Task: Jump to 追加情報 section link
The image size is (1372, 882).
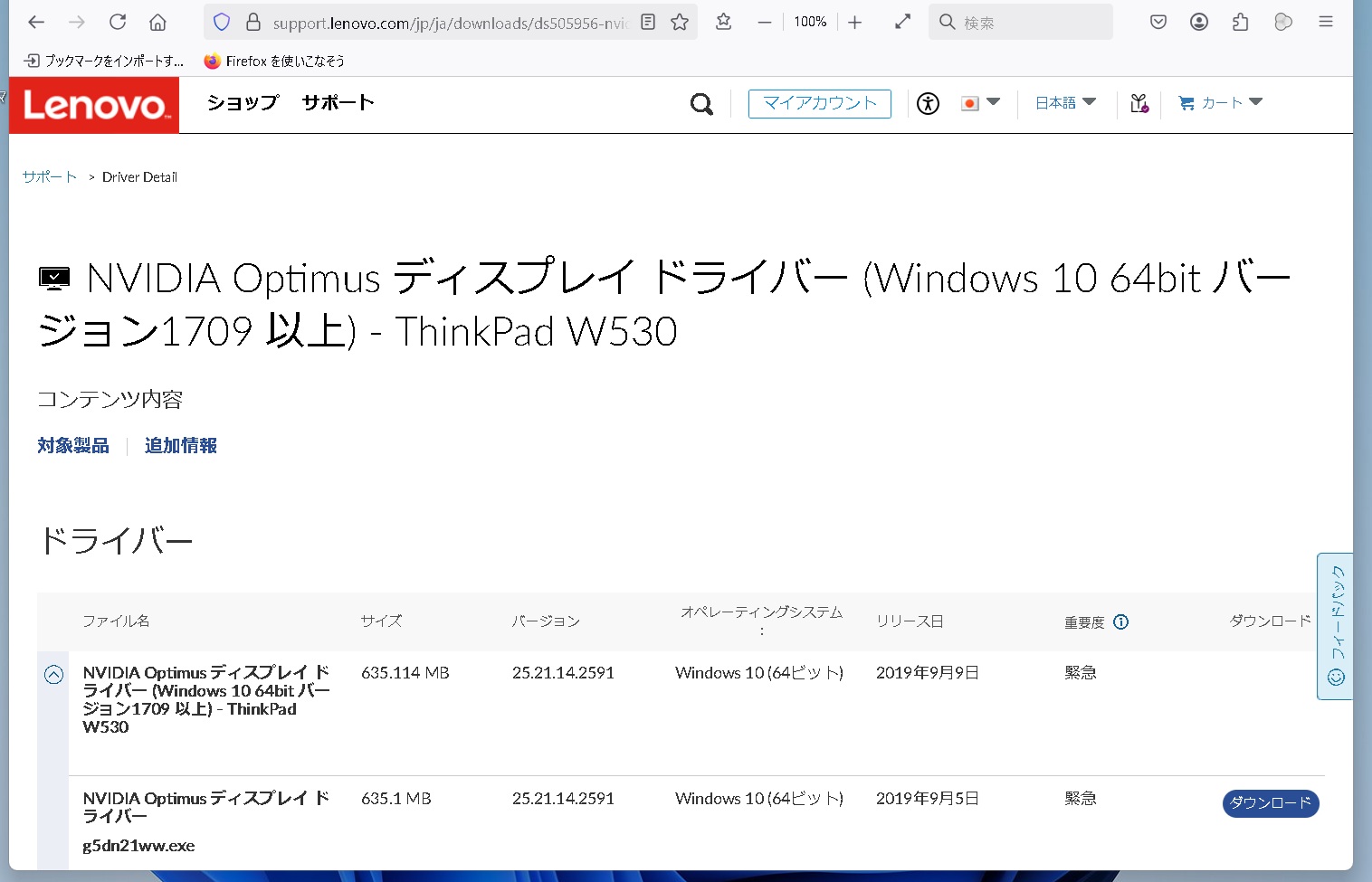Action: tap(181, 445)
